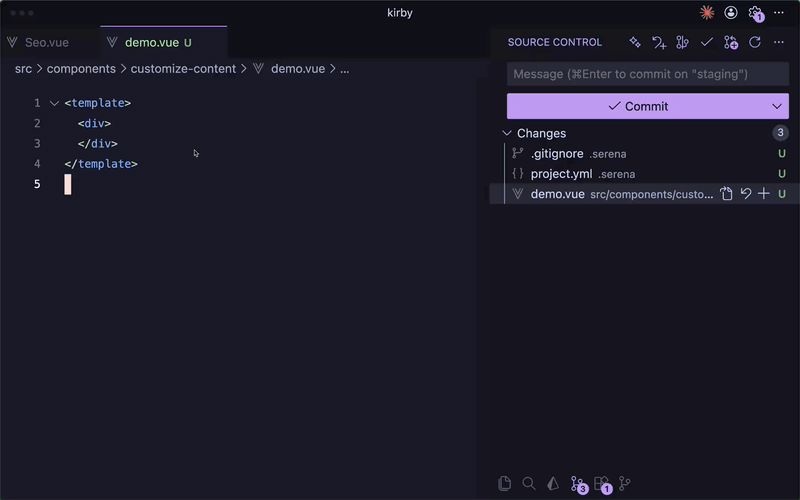Screen dimensions: 800x500
Task: Open the Explorer files icon
Action: pyautogui.click(x=505, y=483)
